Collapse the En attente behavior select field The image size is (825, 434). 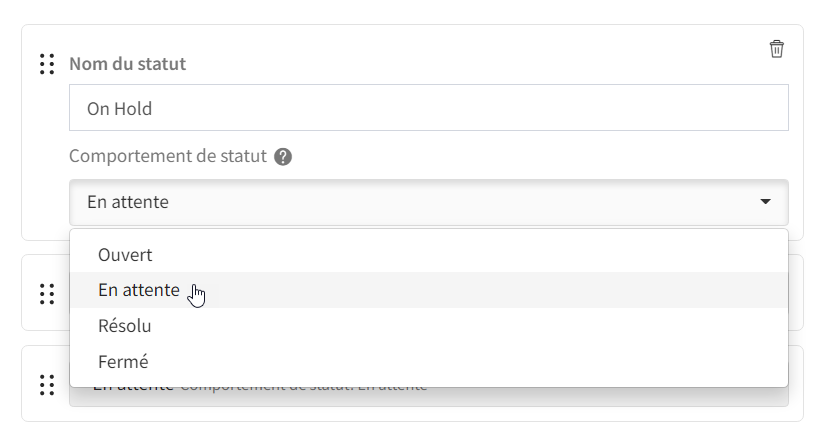tap(429, 203)
